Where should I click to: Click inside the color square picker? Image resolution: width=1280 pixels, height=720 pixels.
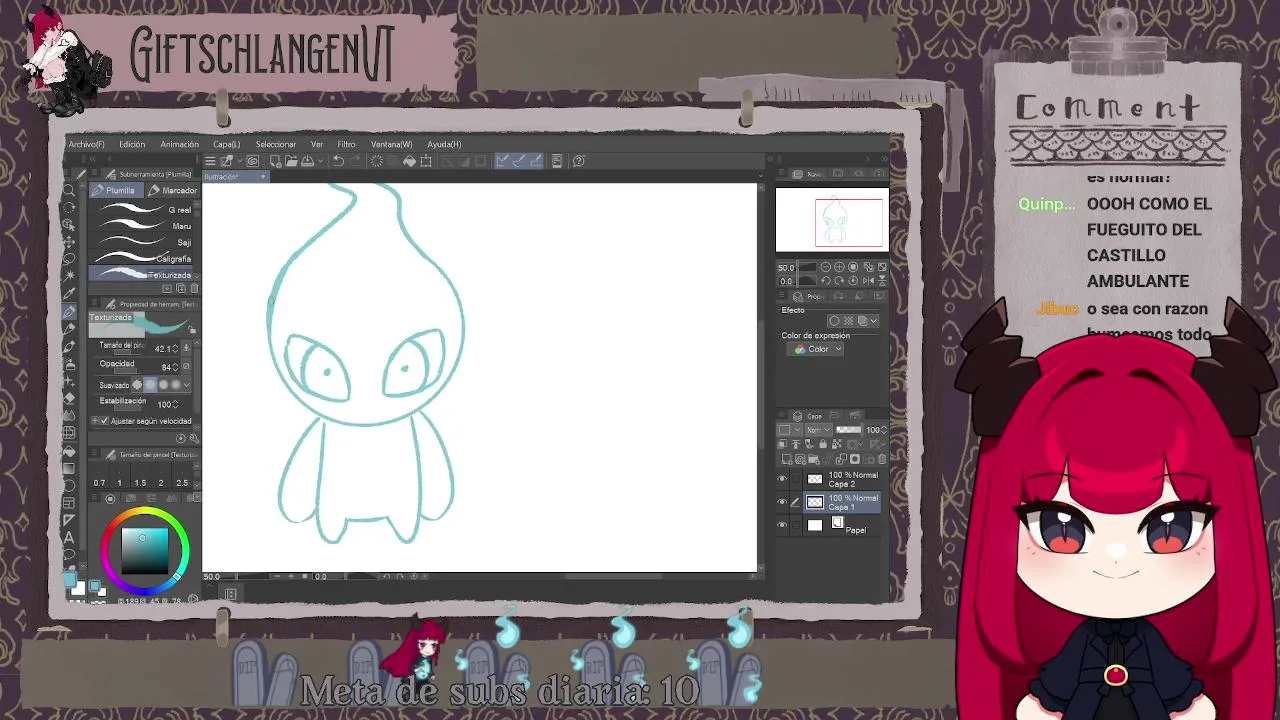tap(145, 551)
